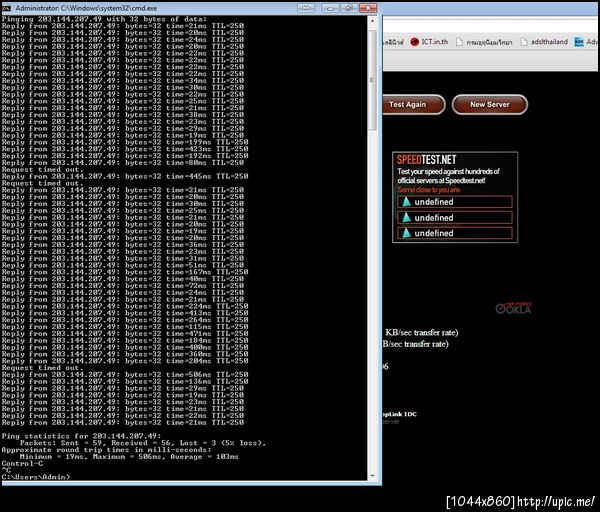Screen dimensions: 600x512
Task: Click the SPEEDTEST.NET logo
Action: pyautogui.click(x=426, y=160)
